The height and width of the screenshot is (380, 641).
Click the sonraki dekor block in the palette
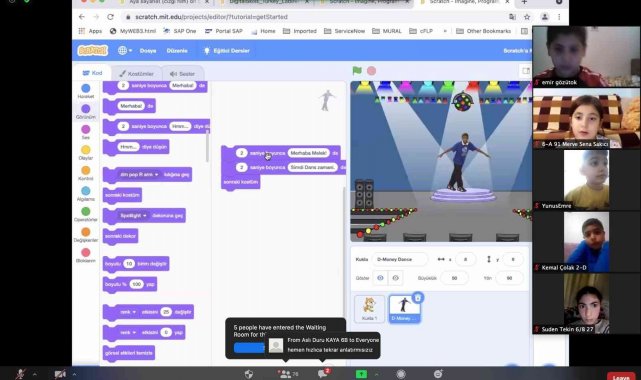(121, 236)
